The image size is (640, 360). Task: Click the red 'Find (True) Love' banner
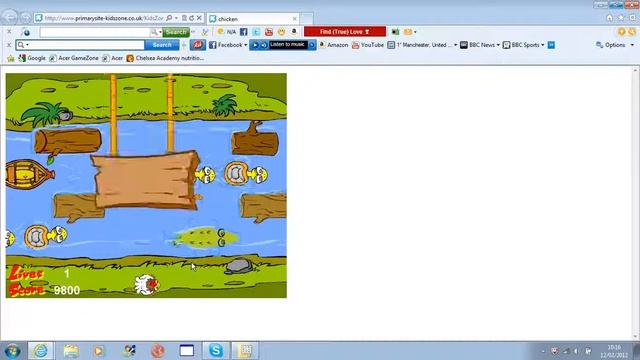pos(345,31)
